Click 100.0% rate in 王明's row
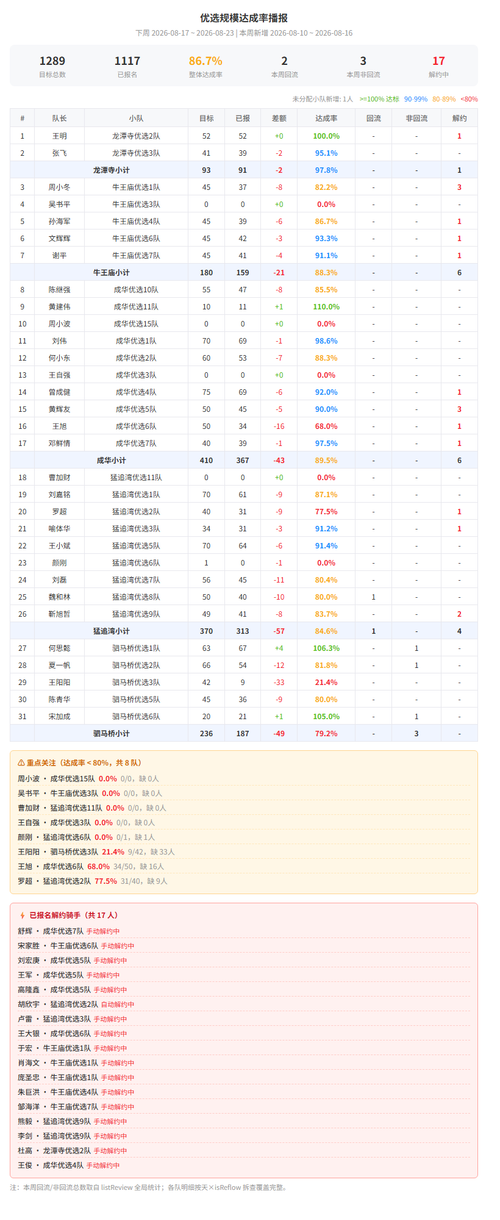Viewport: 500px width, 1220px height. point(326,136)
